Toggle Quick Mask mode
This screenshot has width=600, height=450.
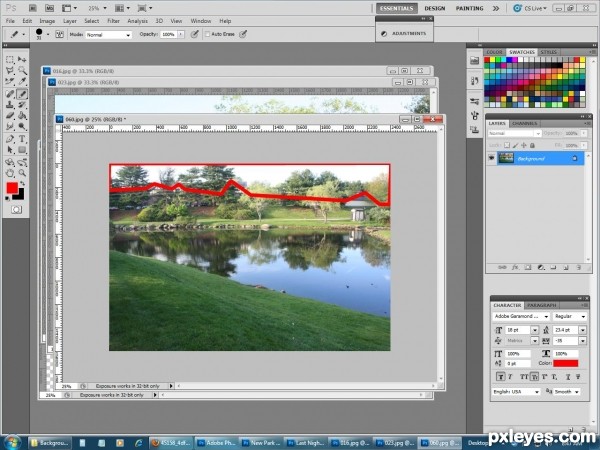(16, 210)
